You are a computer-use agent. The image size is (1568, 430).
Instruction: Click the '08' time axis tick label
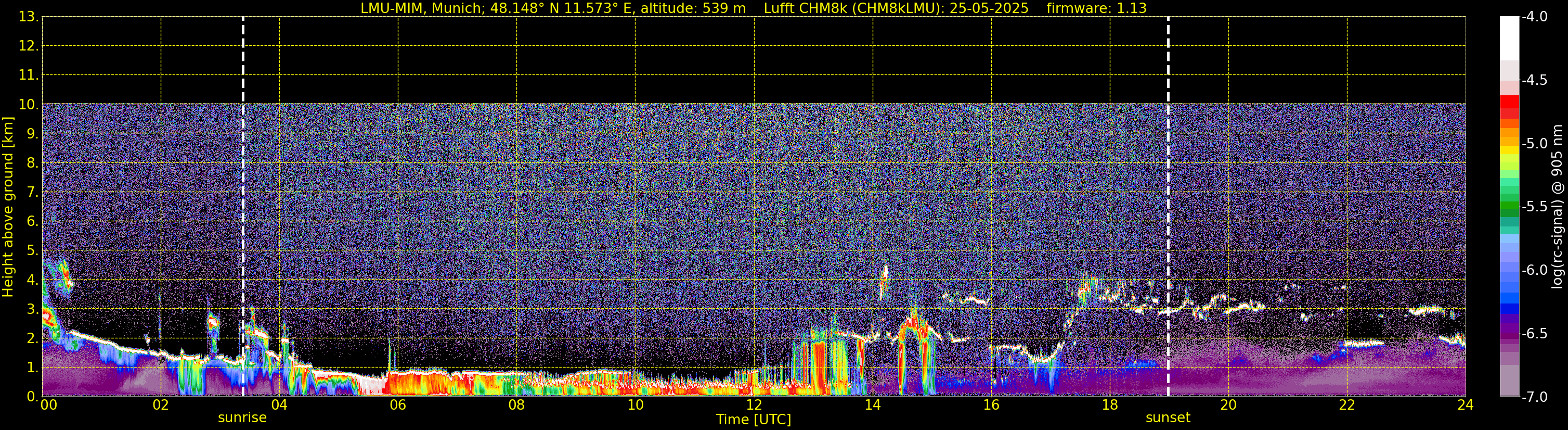point(516,405)
